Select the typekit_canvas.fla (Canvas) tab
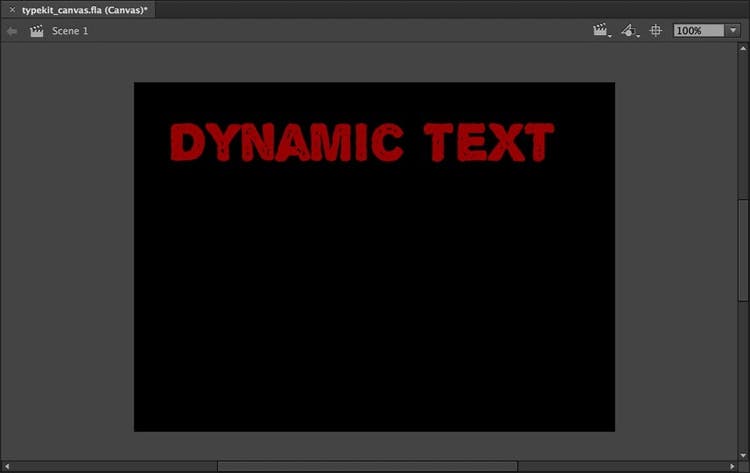 pos(85,8)
